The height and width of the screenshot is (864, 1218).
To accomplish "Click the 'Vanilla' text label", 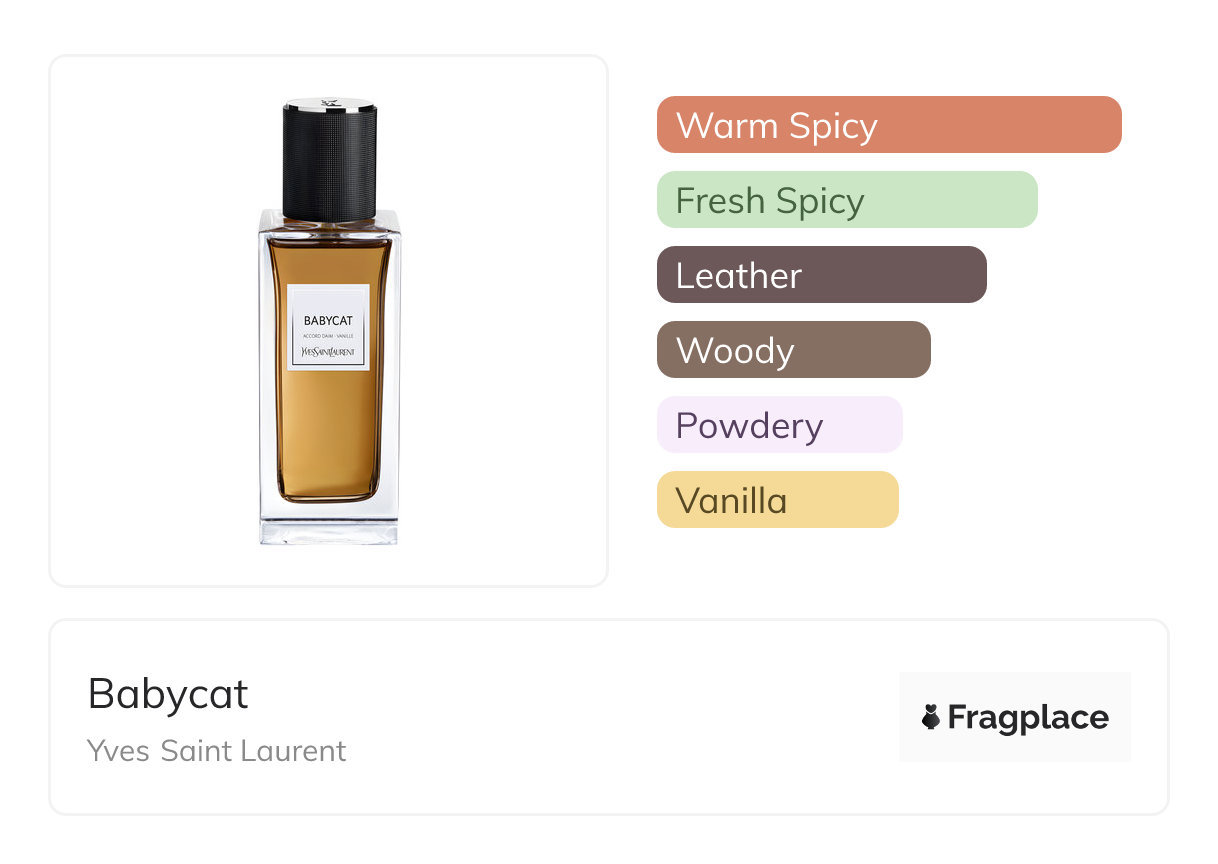I will click(x=732, y=501).
